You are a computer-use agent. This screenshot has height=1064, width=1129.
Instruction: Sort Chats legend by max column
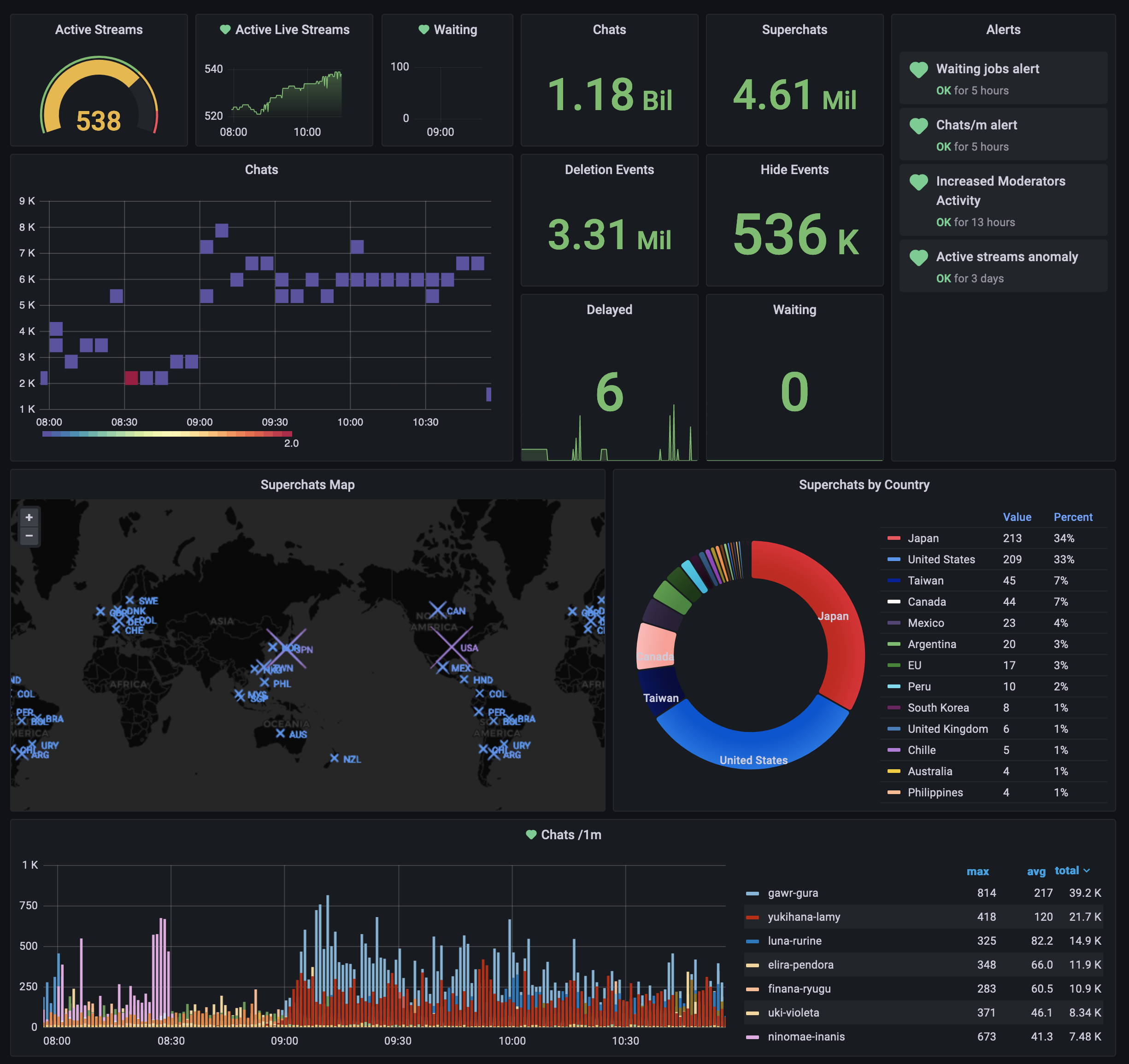pos(977,871)
